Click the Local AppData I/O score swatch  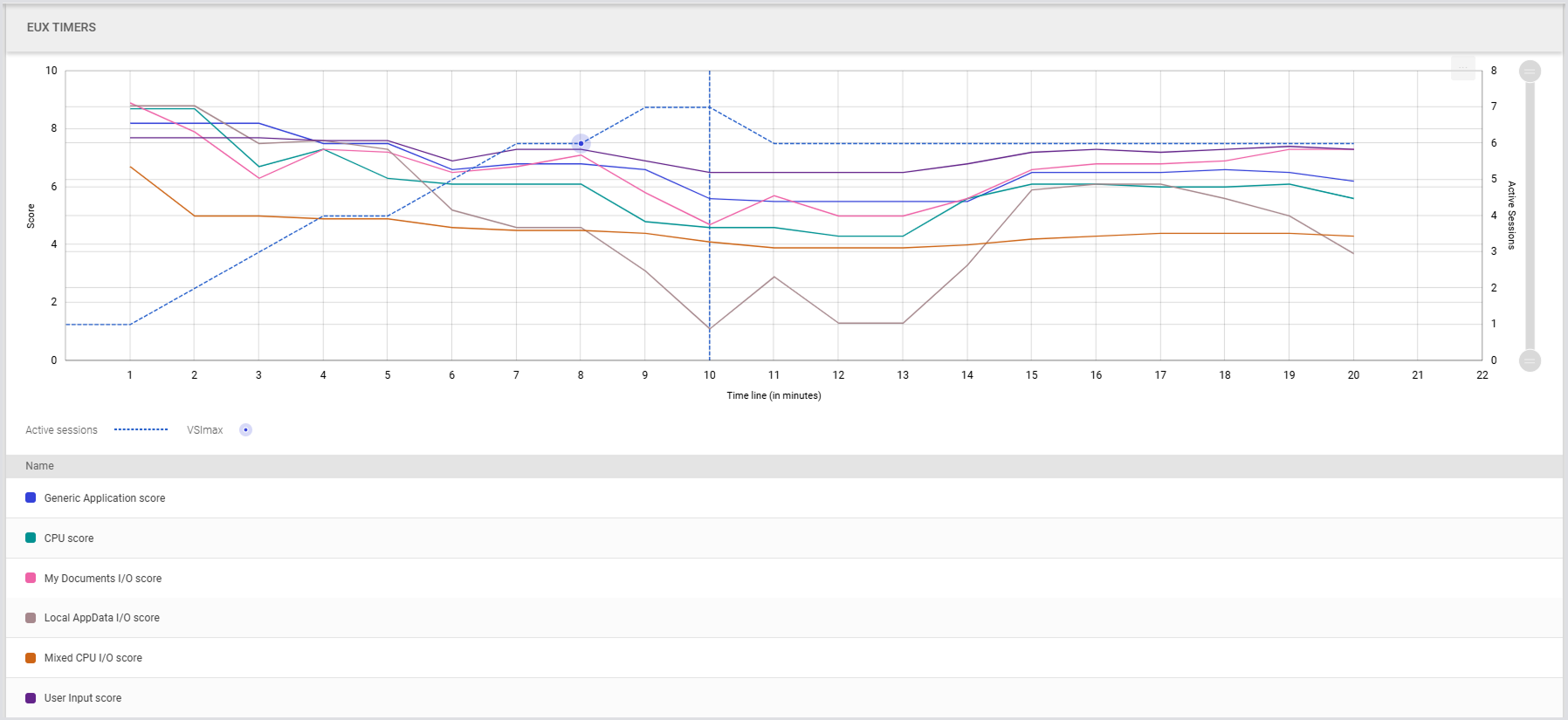point(31,618)
